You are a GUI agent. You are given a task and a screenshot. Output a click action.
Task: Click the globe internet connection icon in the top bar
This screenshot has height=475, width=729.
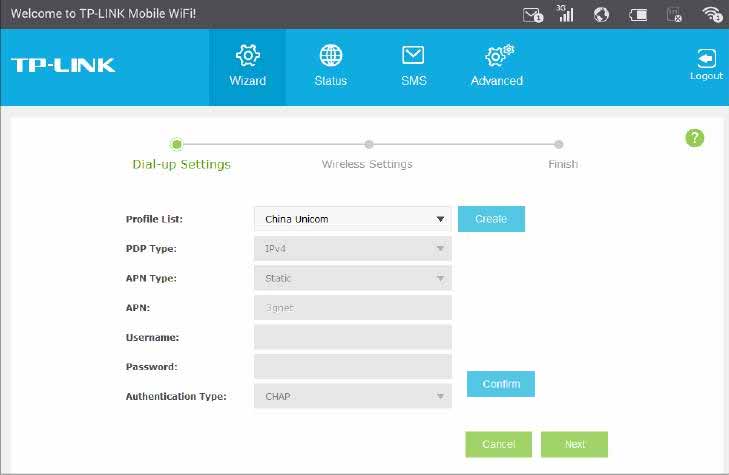pos(601,15)
